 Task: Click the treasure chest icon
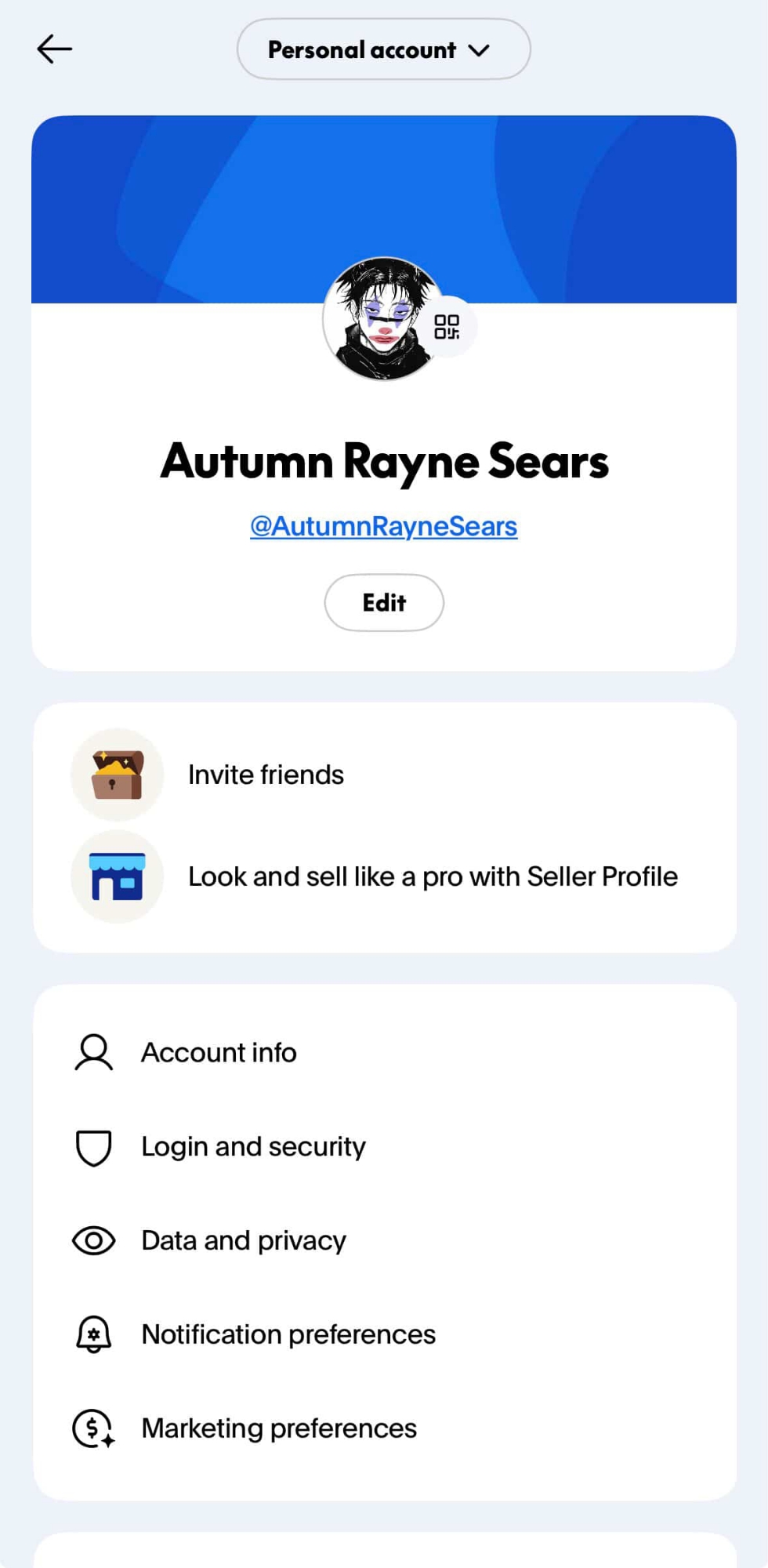click(x=118, y=775)
